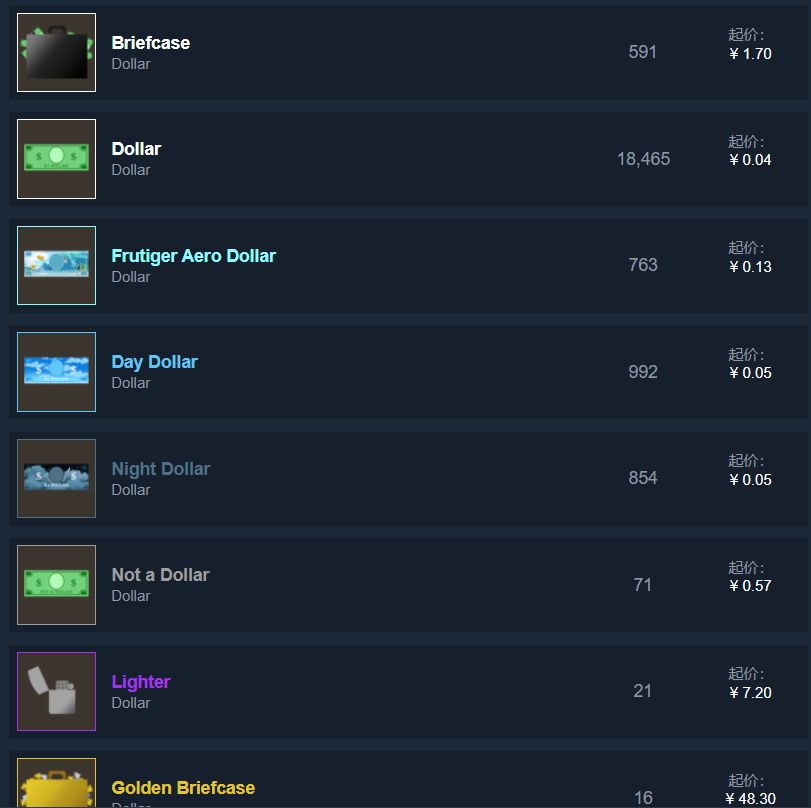Open the Day Dollar sky thumbnail
The image size is (811, 808).
pyautogui.click(x=56, y=372)
